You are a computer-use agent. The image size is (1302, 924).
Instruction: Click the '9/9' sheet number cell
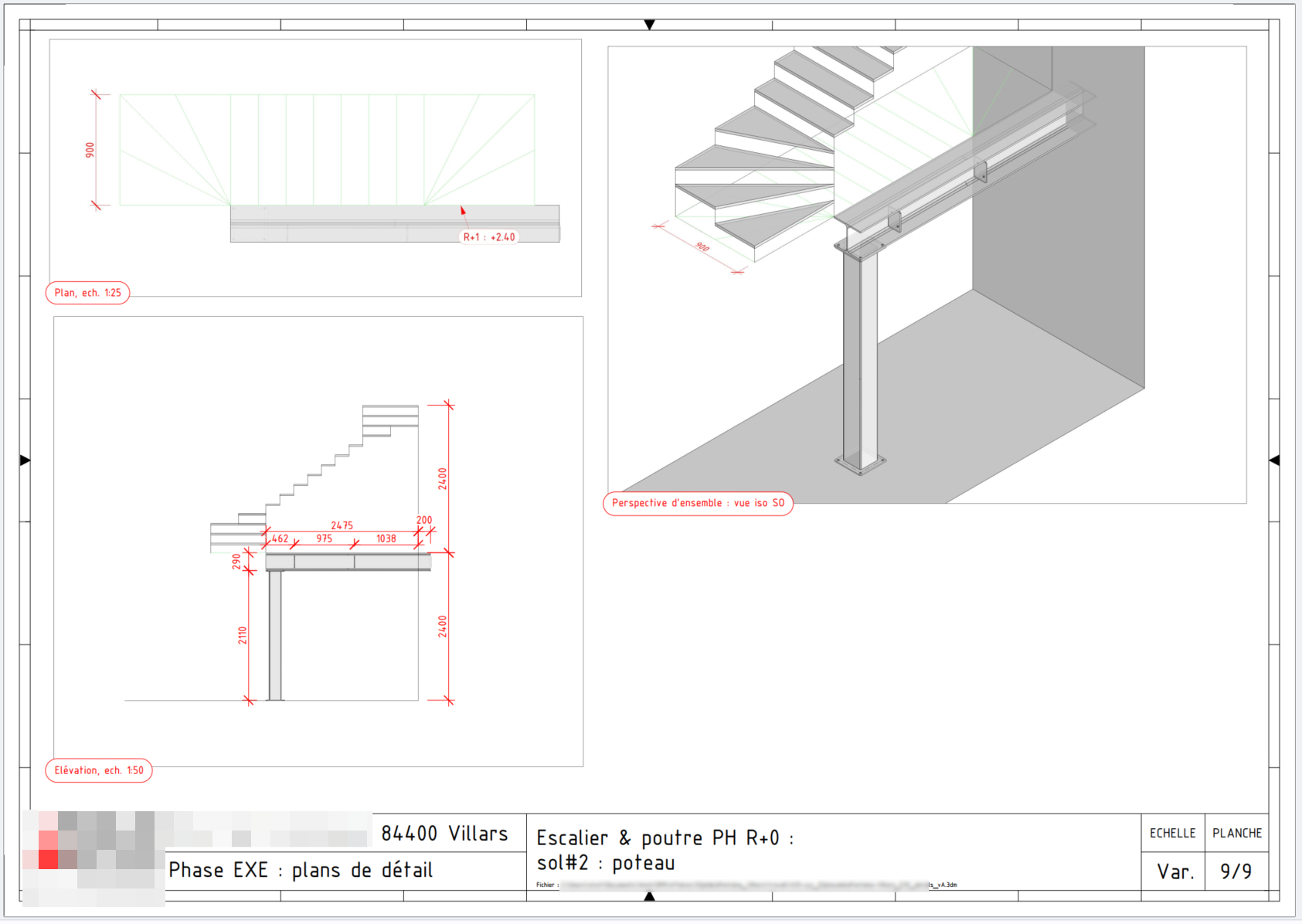point(1236,871)
